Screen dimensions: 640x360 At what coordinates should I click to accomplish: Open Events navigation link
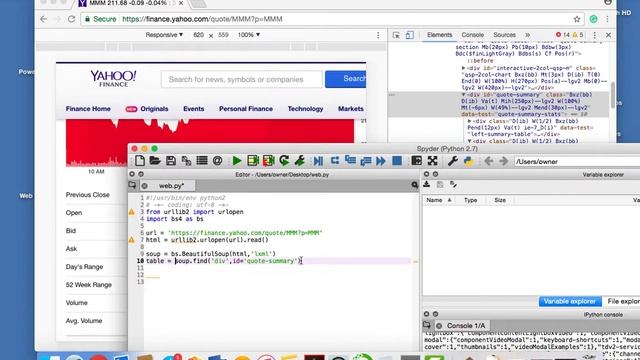tap(193, 109)
